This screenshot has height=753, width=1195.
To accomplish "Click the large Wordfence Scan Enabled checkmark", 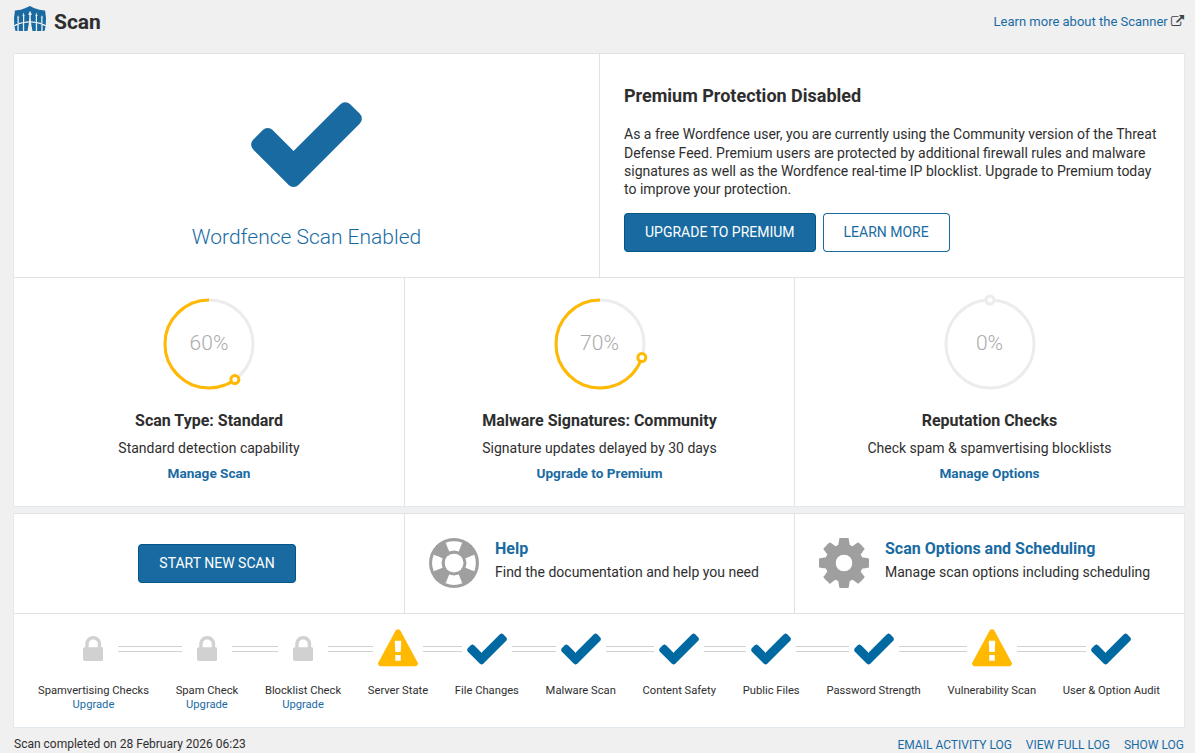I will (x=306, y=144).
